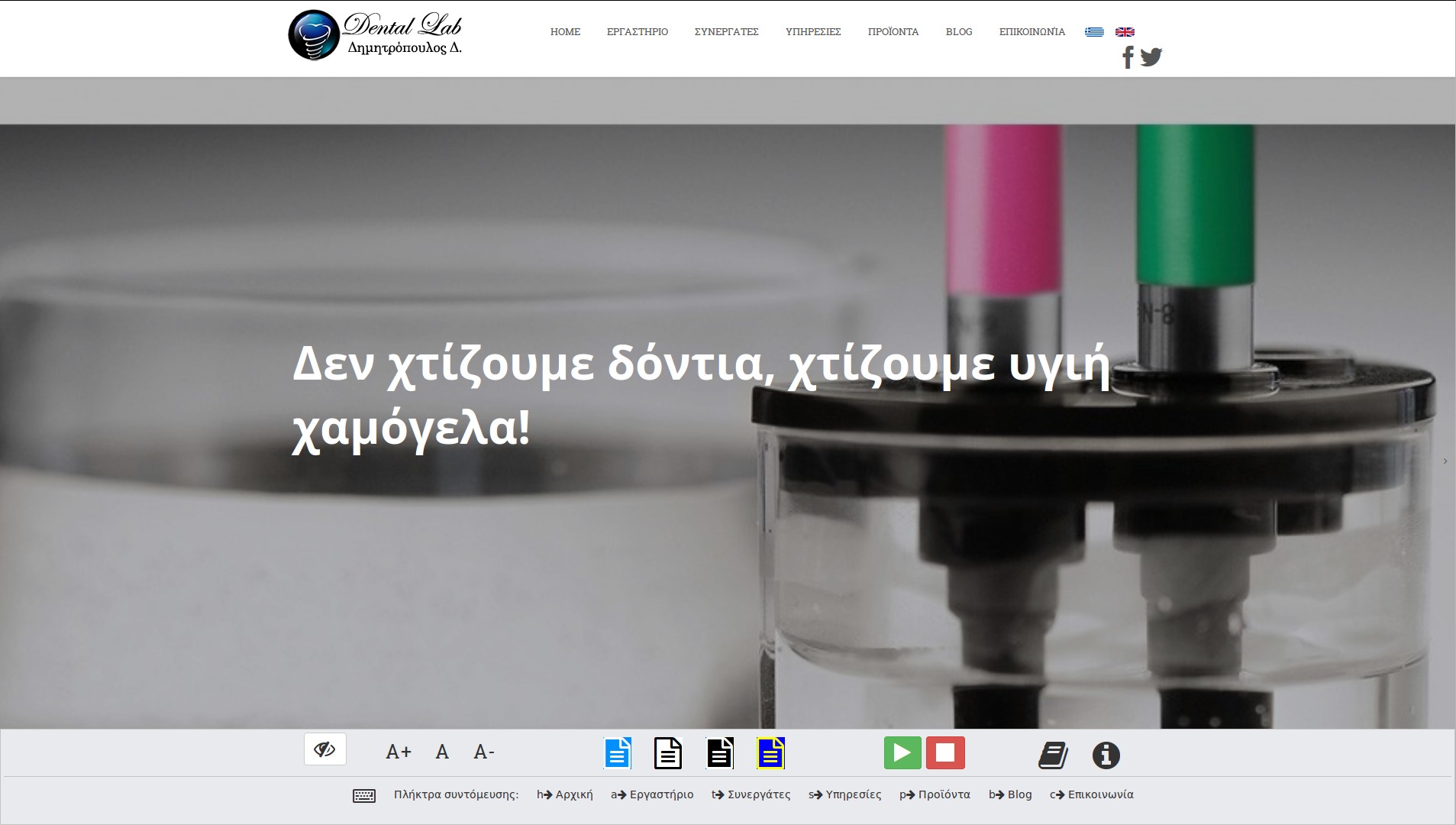Click the keyboard shortcuts icon

(364, 796)
